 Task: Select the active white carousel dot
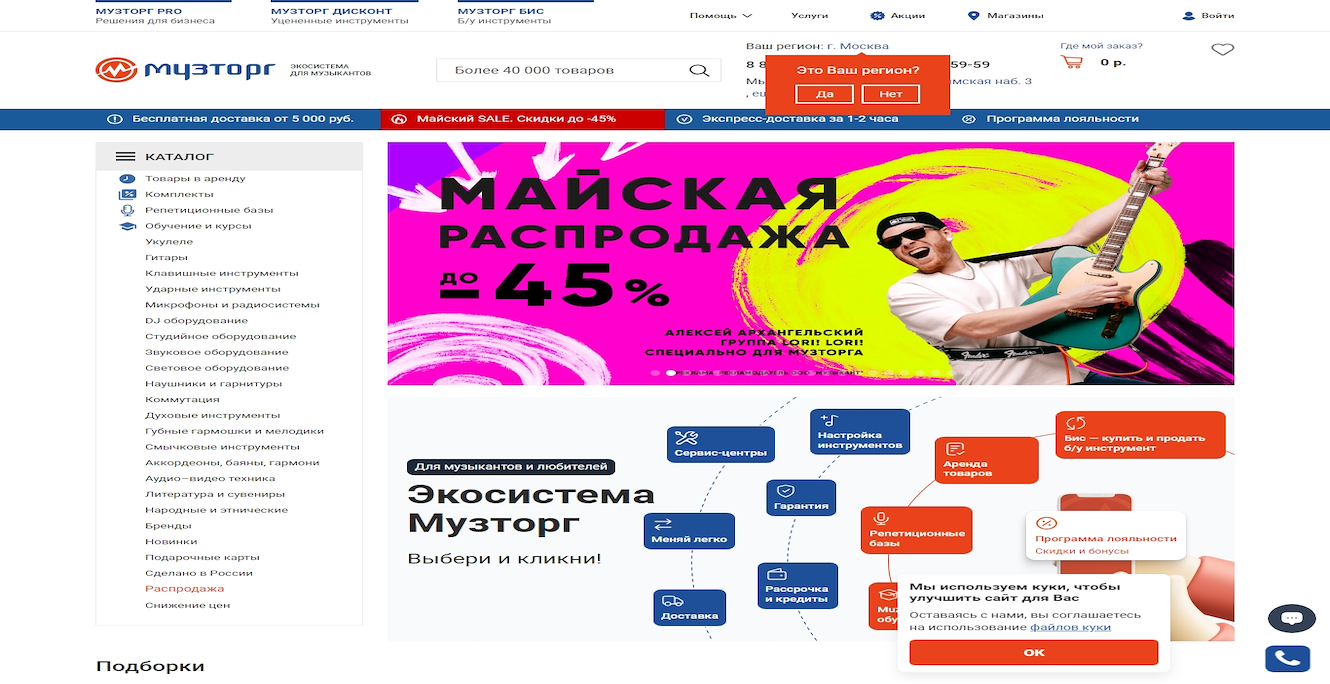pos(670,373)
